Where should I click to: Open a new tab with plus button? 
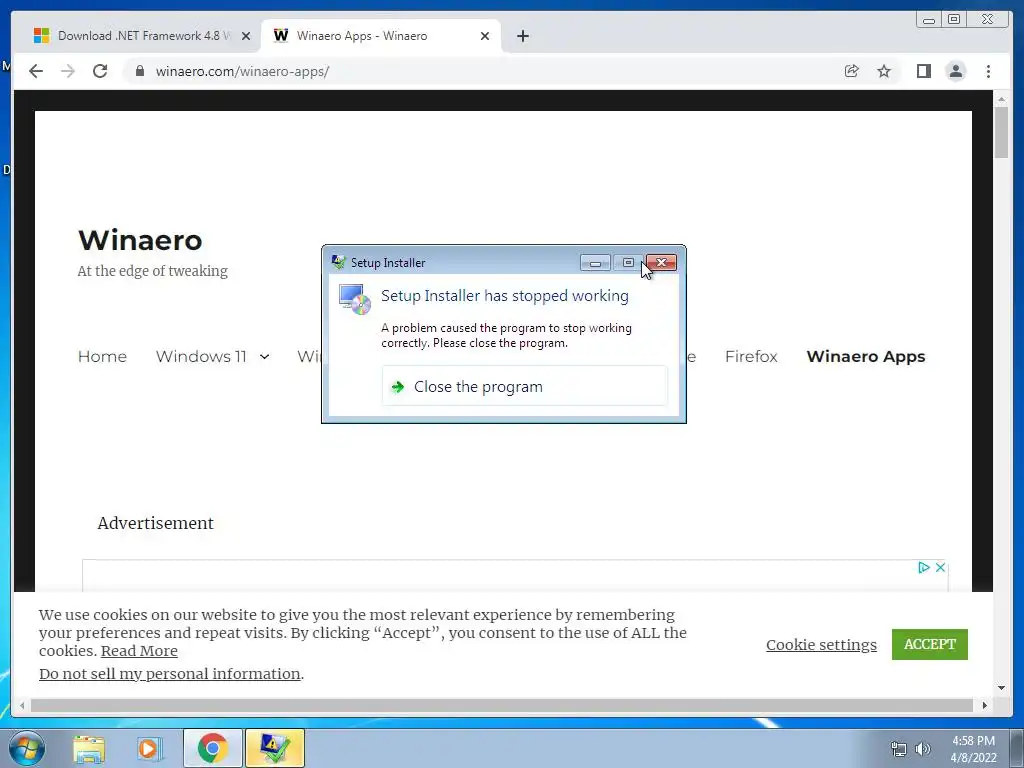(x=522, y=36)
